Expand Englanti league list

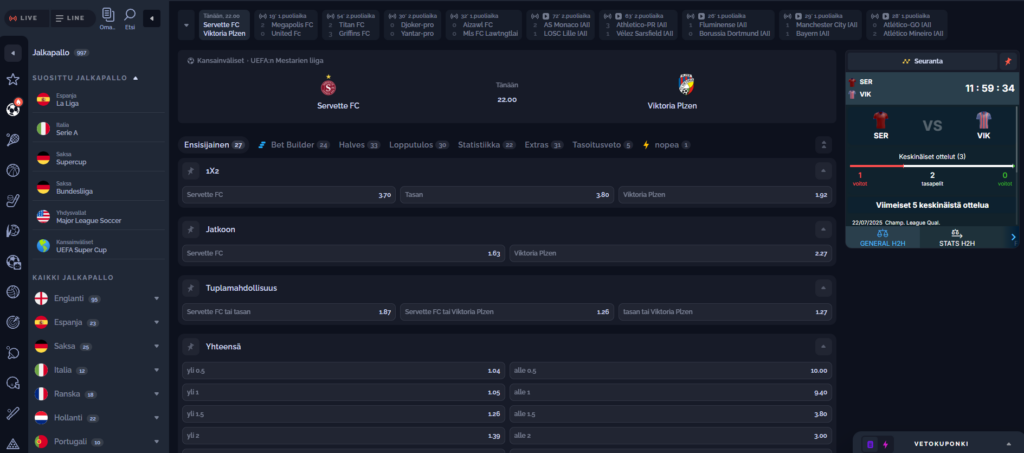point(157,298)
